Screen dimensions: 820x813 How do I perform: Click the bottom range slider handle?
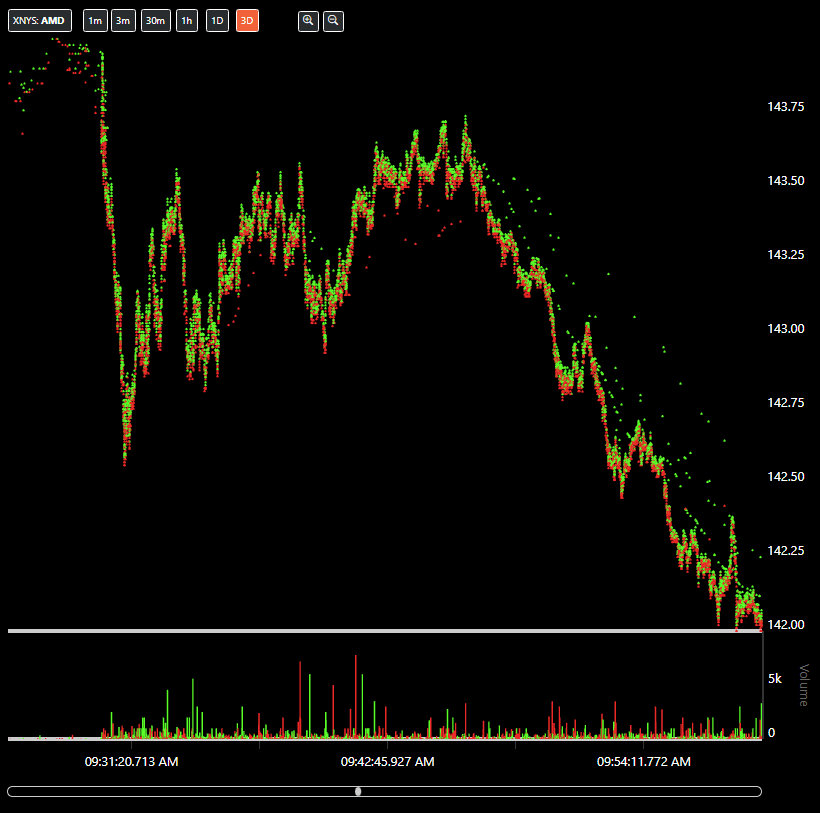click(x=359, y=791)
